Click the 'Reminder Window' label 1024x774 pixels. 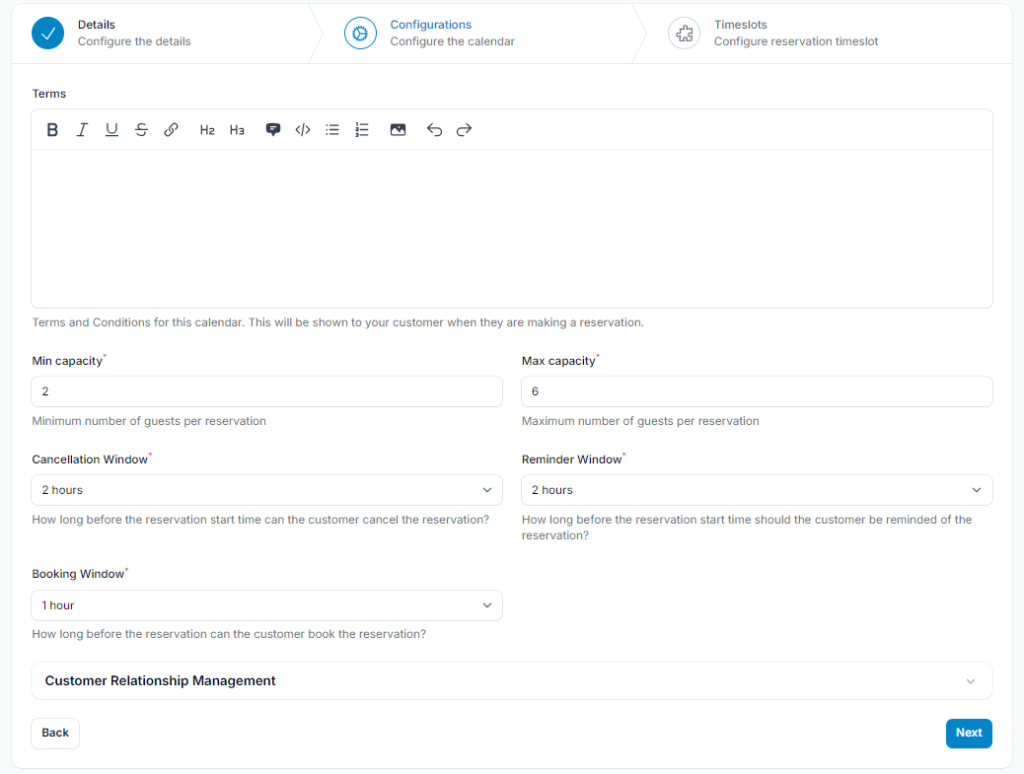point(571,460)
